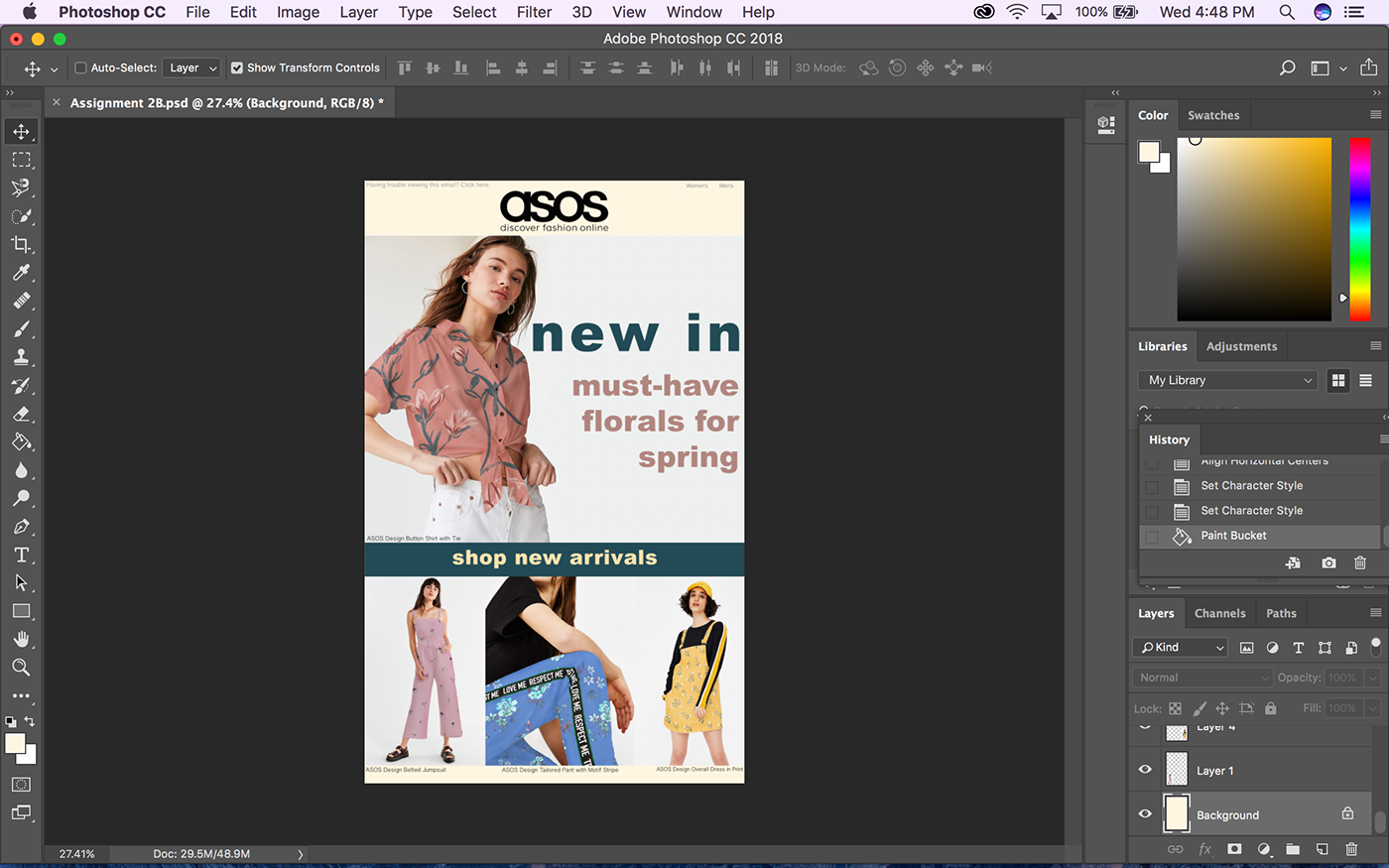Uncheck Show Transform Controls

pos(237,67)
